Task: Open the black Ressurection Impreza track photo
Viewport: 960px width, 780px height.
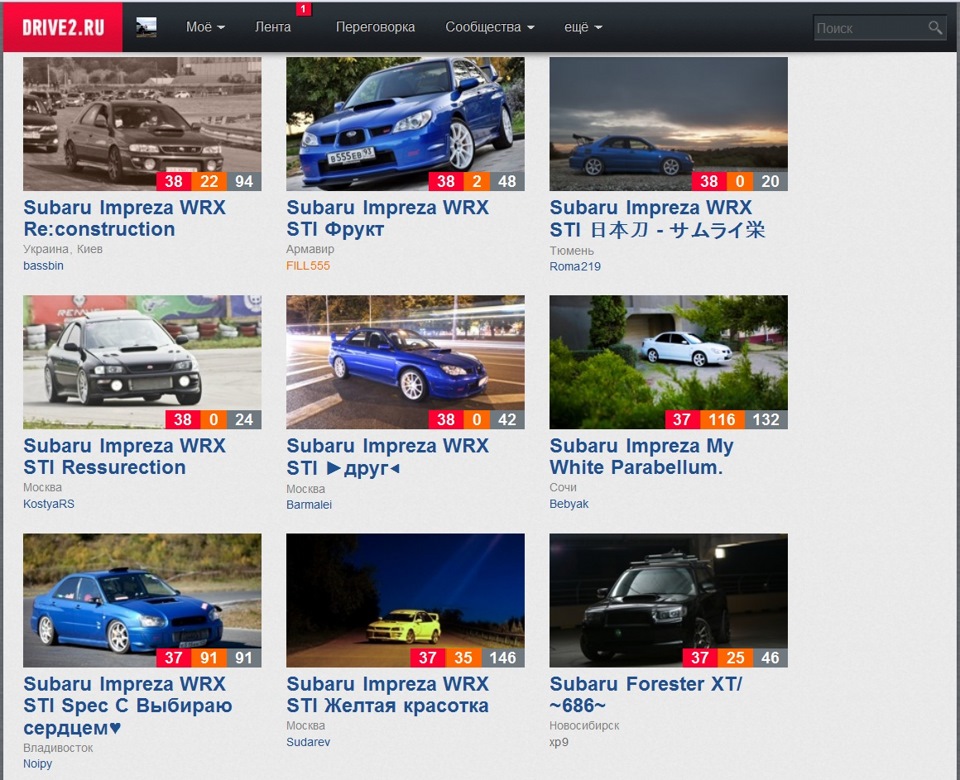Action: coord(142,362)
